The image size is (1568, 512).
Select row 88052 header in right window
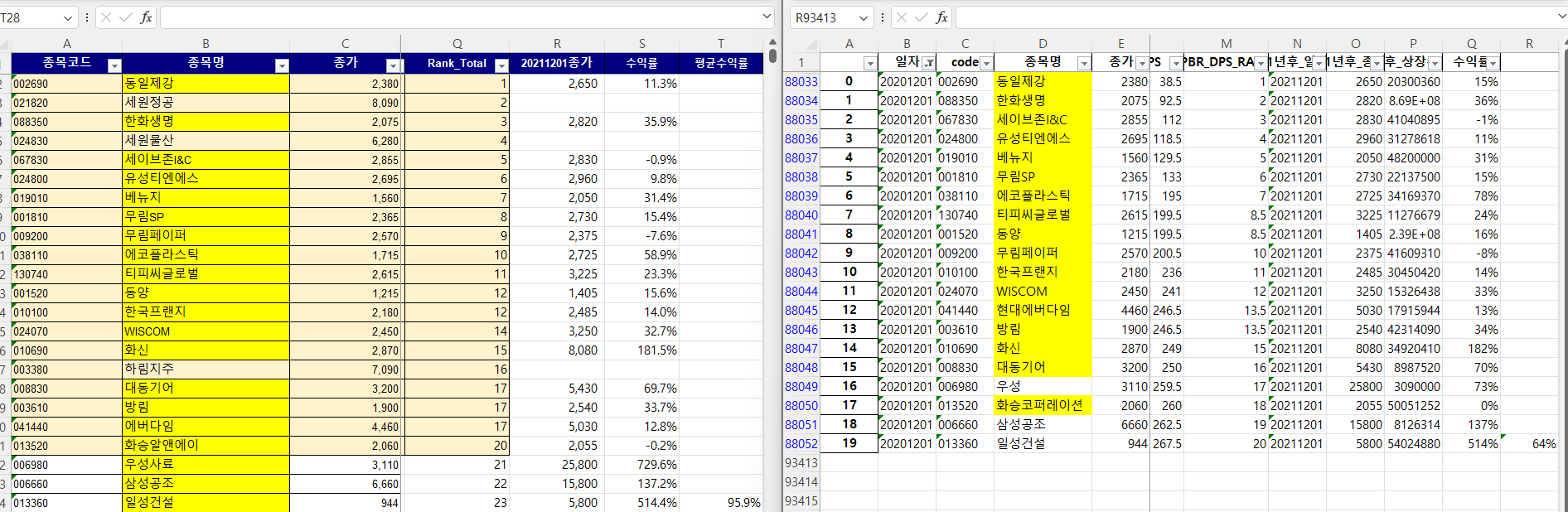[x=801, y=443]
